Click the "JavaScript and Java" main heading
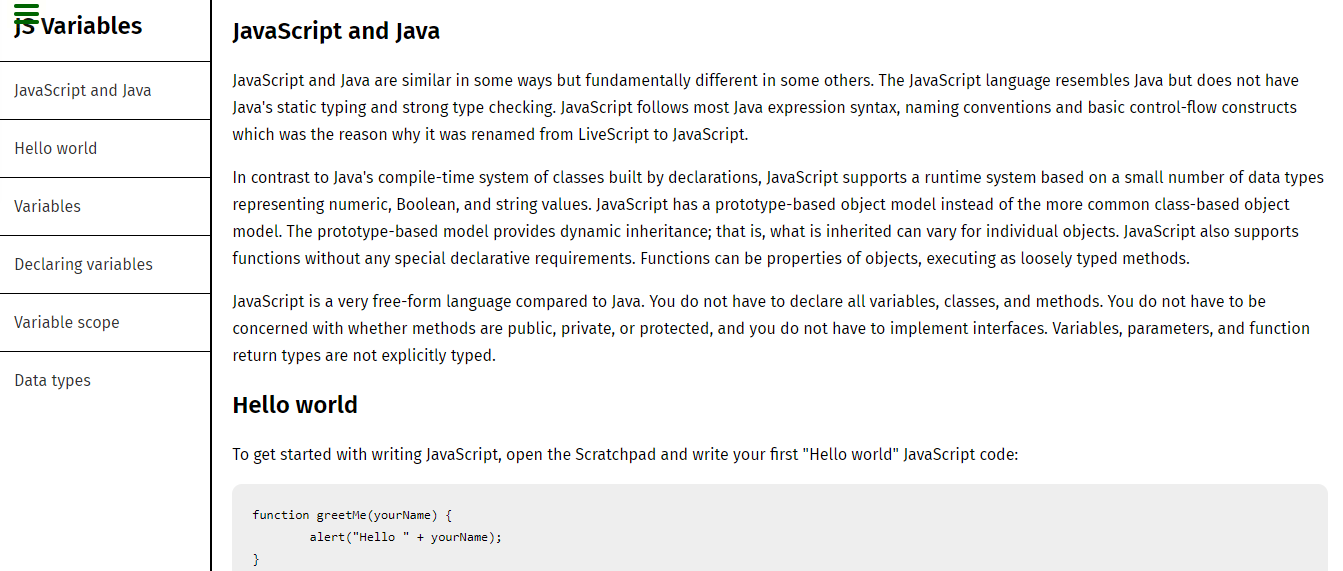1343x571 pixels. [x=336, y=31]
